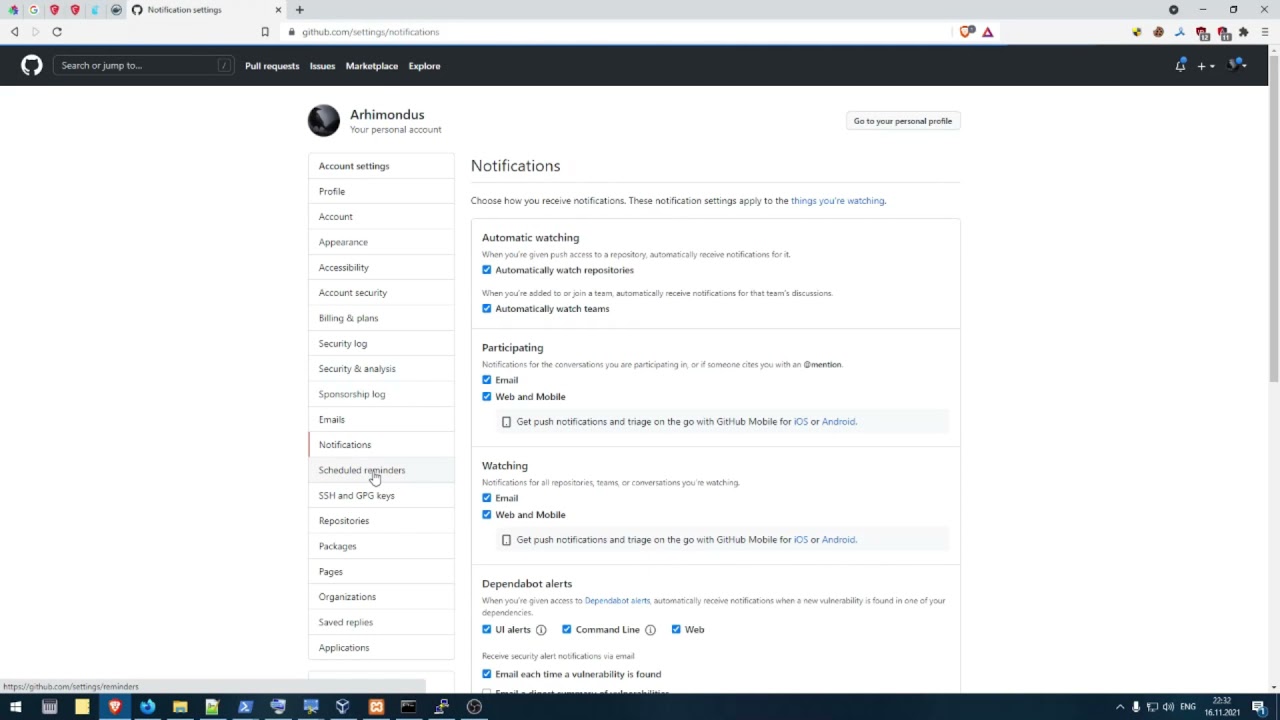
Task: Click the ENG language indicator
Action: [1188, 708]
